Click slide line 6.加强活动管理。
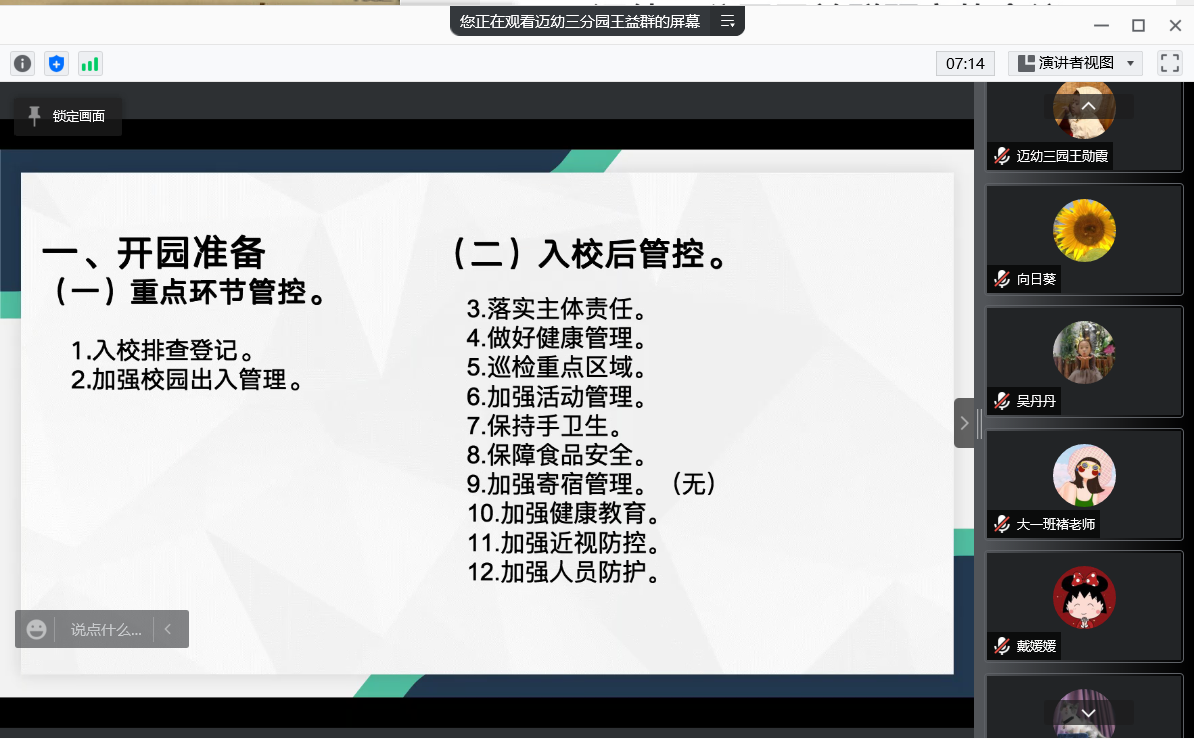Image resolution: width=1194 pixels, height=739 pixels. pyautogui.click(x=557, y=397)
